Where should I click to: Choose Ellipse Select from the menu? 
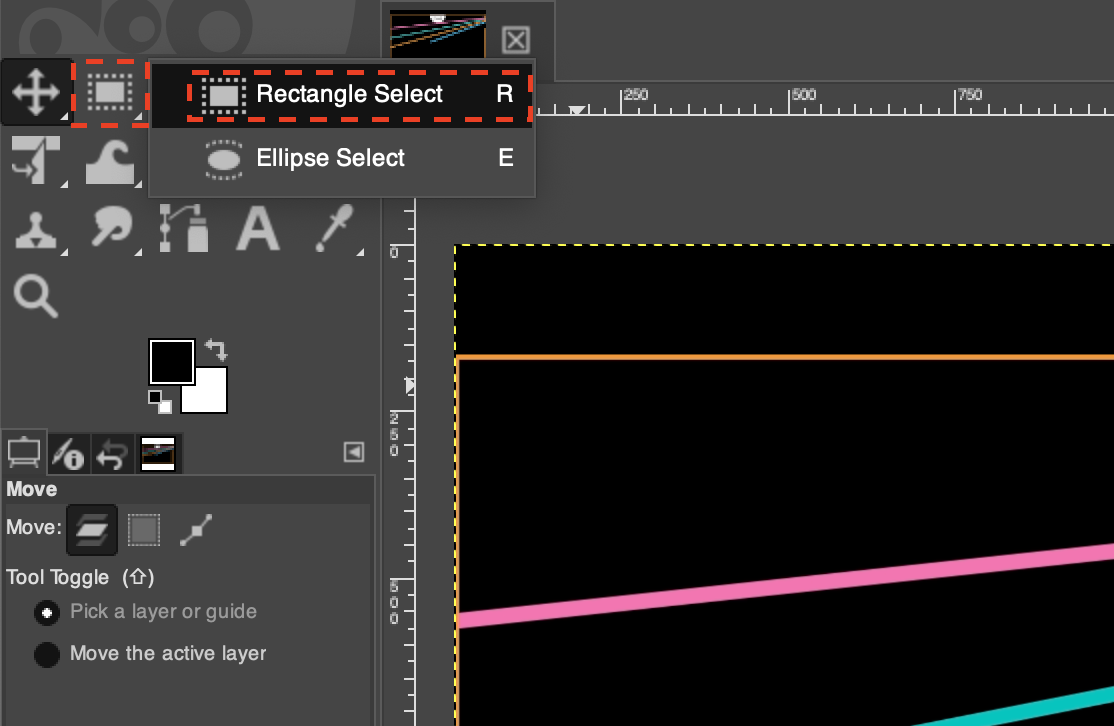coord(330,158)
